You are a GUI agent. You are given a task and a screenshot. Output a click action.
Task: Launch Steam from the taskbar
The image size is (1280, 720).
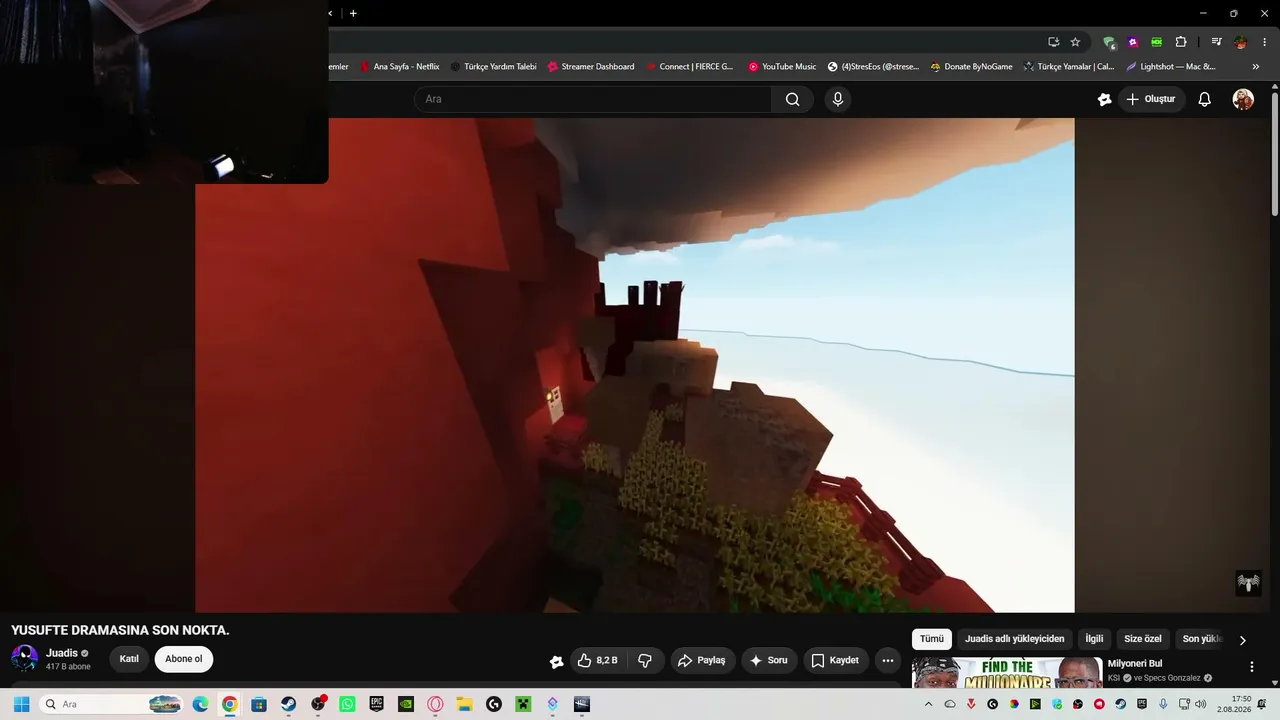click(288, 704)
